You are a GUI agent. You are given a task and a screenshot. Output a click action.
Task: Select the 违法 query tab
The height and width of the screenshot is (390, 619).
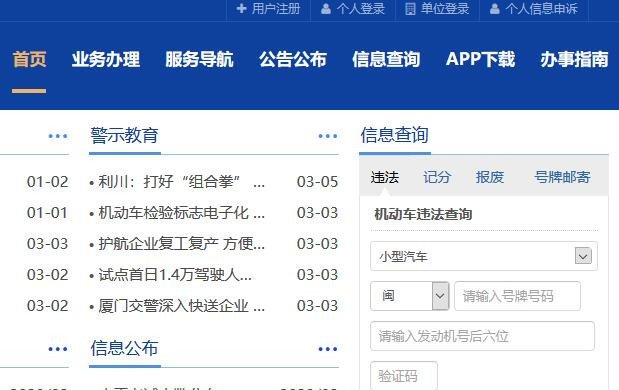point(385,177)
